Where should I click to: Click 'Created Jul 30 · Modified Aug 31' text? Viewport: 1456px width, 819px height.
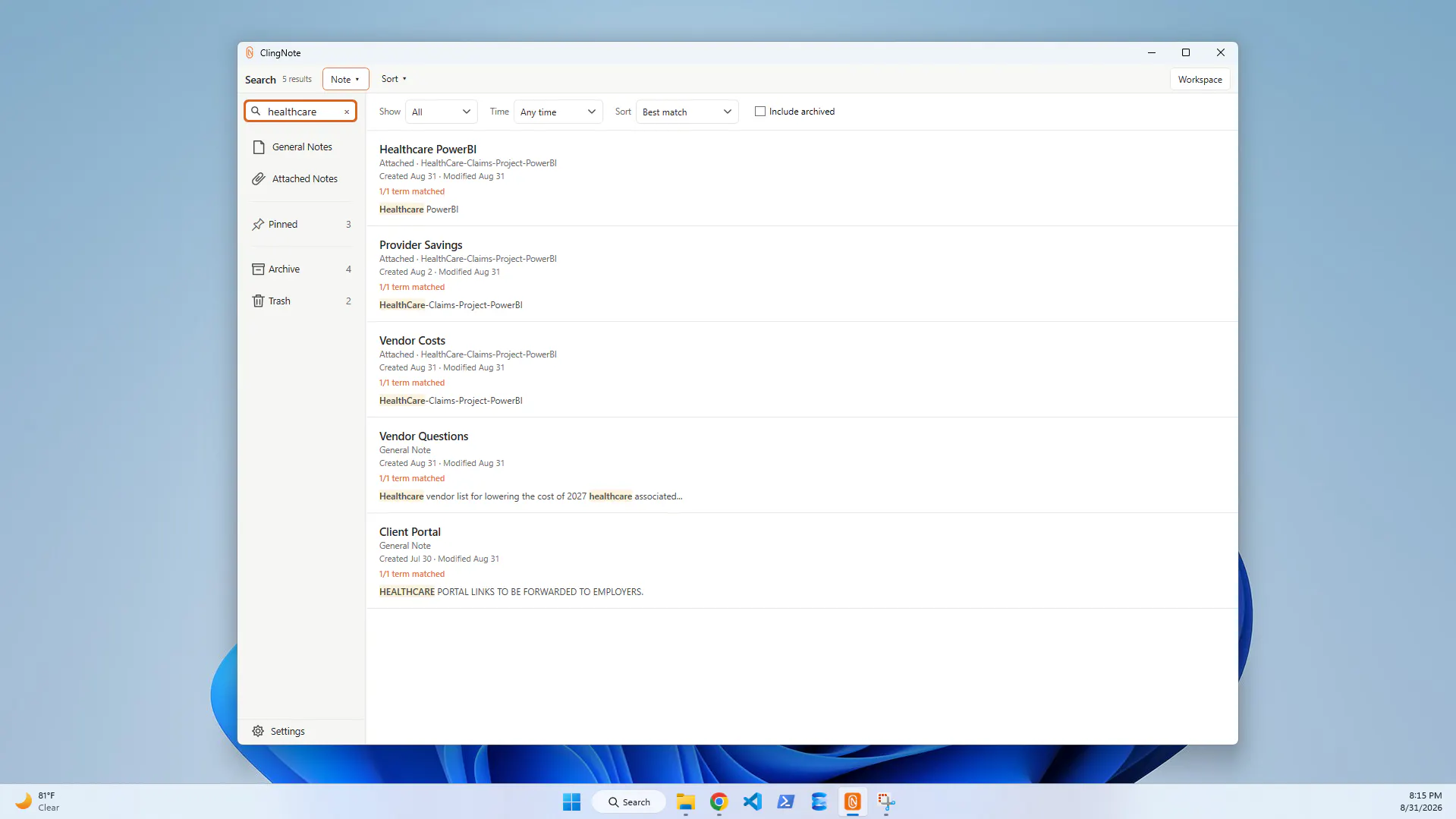[439, 559]
